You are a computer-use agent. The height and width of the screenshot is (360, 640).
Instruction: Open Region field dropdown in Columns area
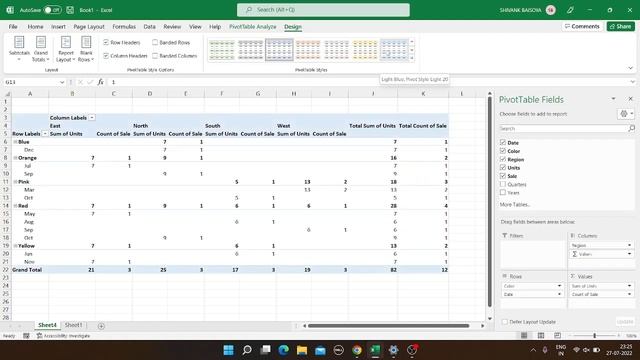click(x=629, y=245)
